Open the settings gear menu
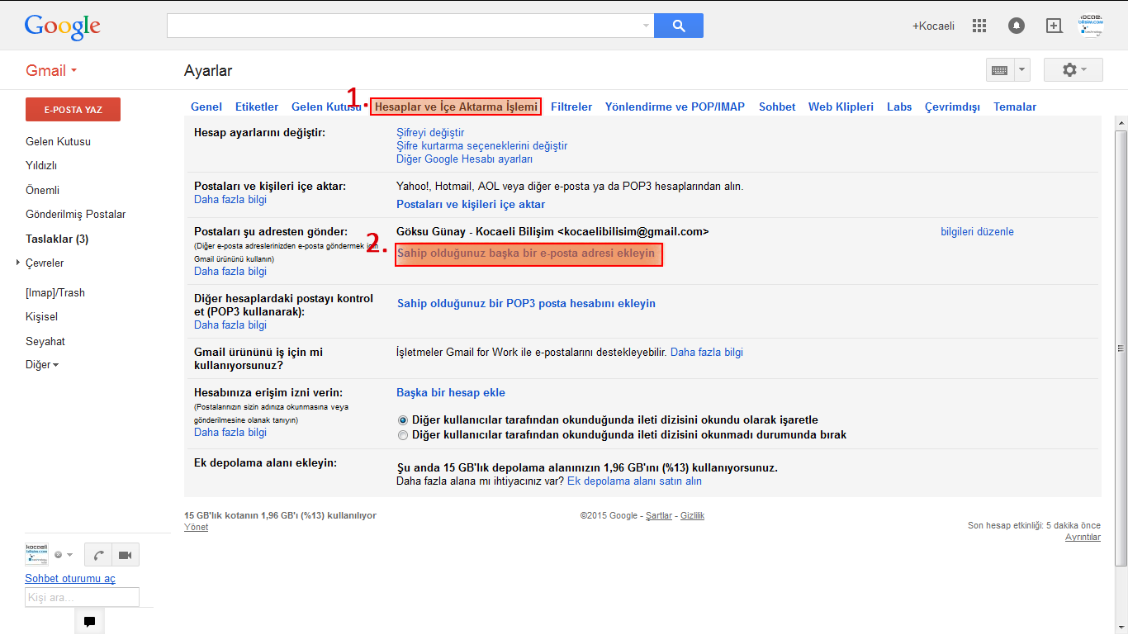1128x634 pixels. (1073, 70)
